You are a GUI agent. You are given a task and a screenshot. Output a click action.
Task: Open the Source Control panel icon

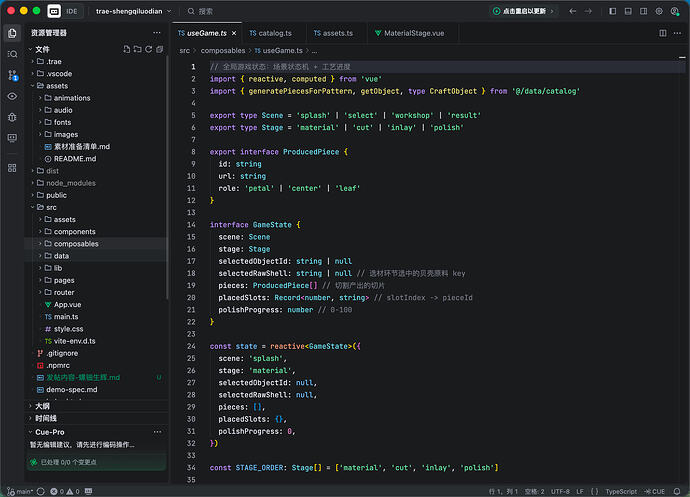tap(12, 75)
